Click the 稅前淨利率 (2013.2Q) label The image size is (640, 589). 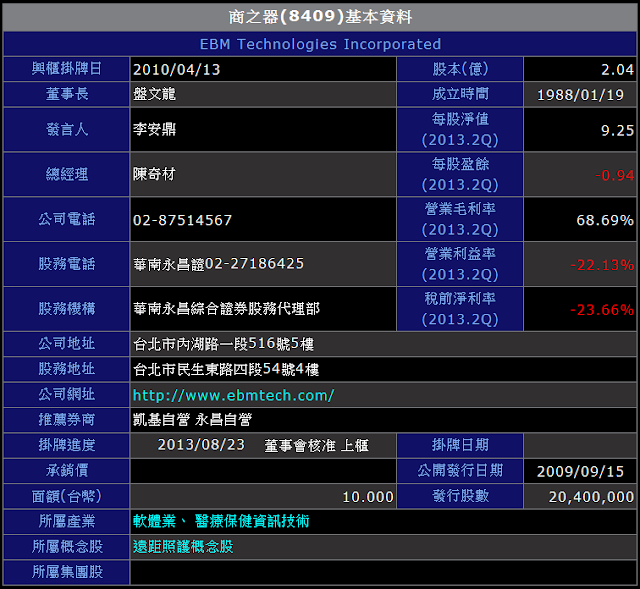(x=460, y=309)
